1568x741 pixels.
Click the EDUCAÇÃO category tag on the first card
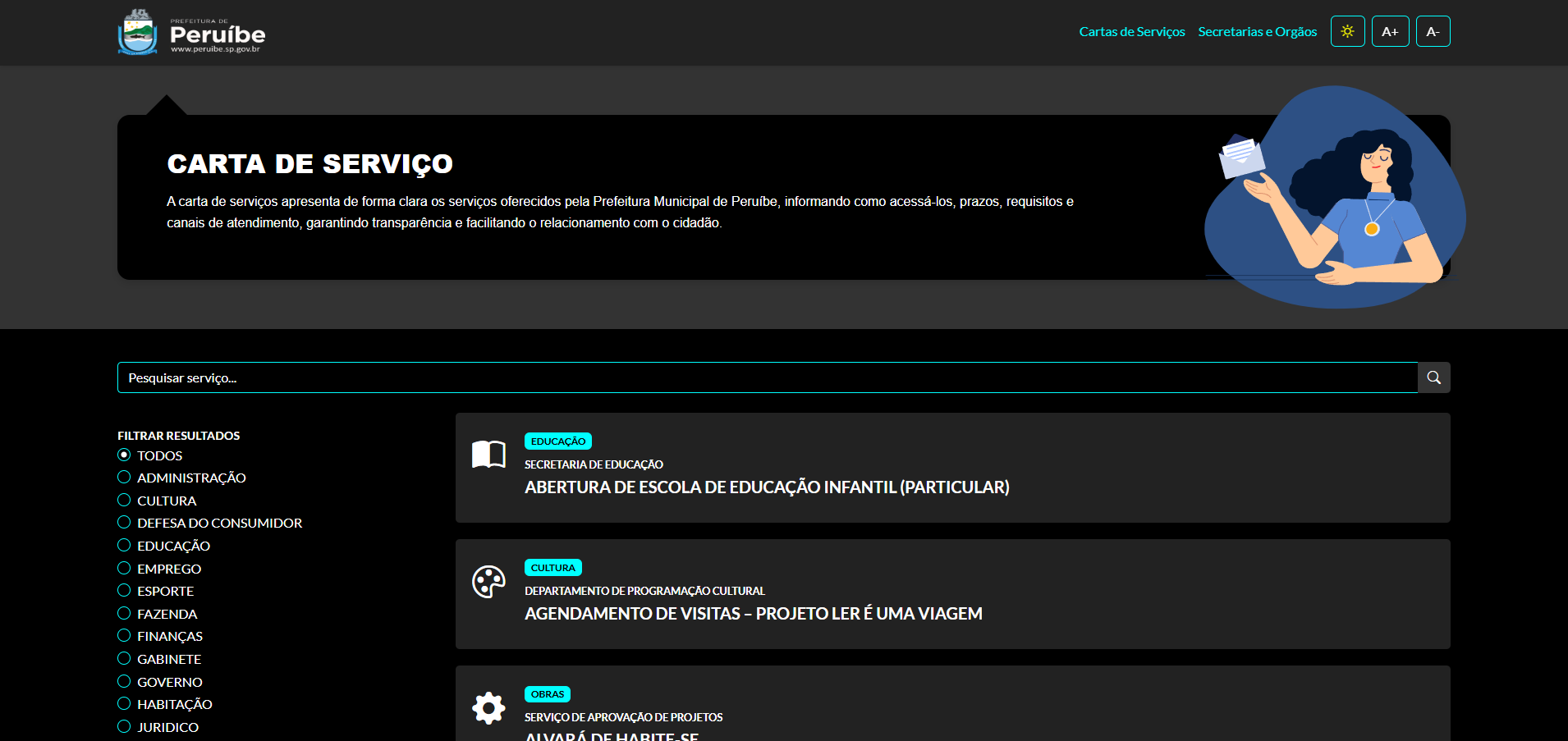tap(558, 441)
